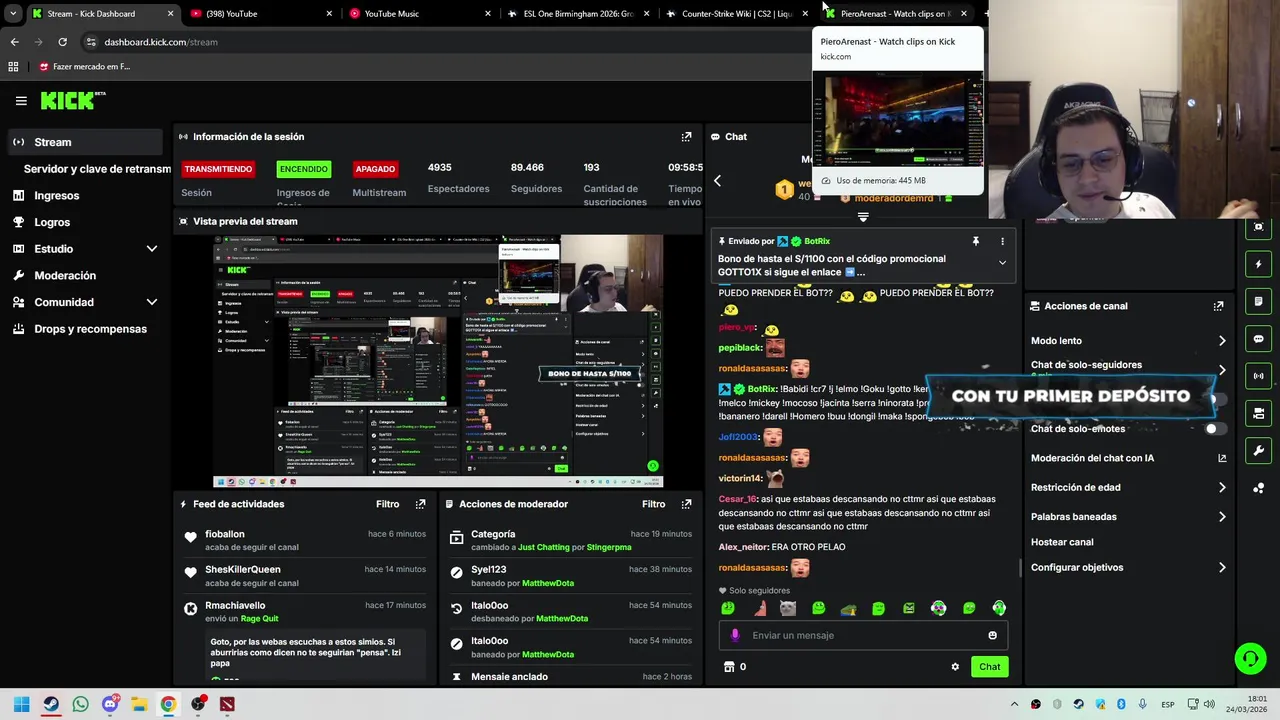
Task: Click the Enviar un mensaje input field
Action: tap(863, 635)
